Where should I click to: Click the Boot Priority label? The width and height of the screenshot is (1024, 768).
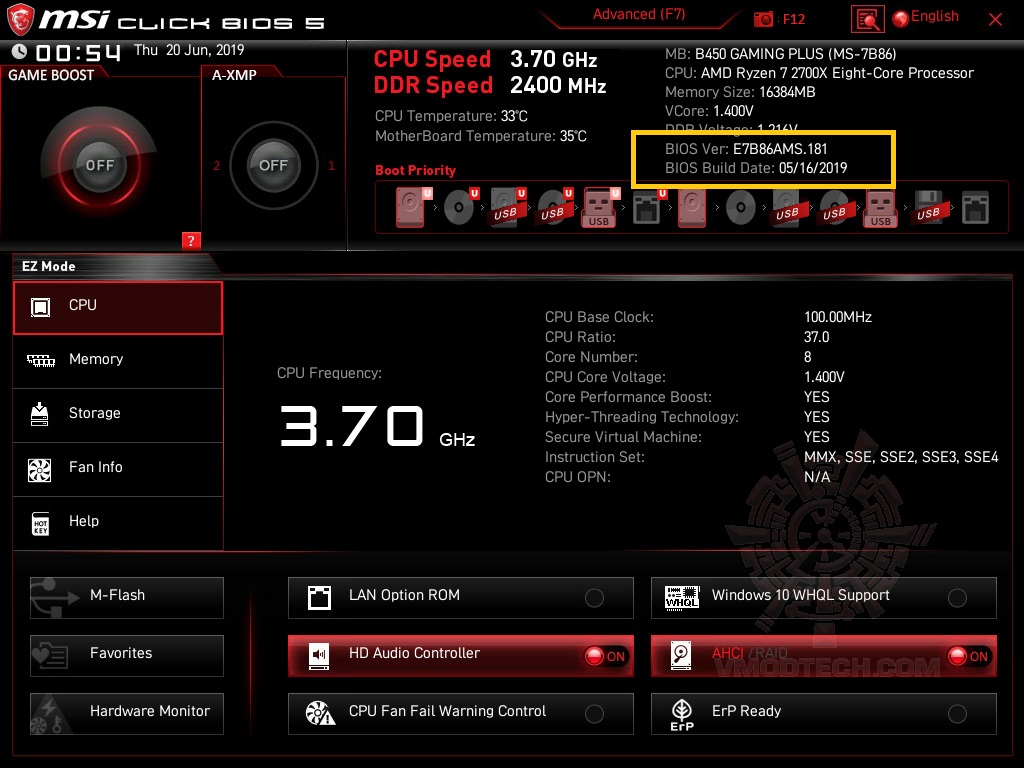tap(415, 170)
